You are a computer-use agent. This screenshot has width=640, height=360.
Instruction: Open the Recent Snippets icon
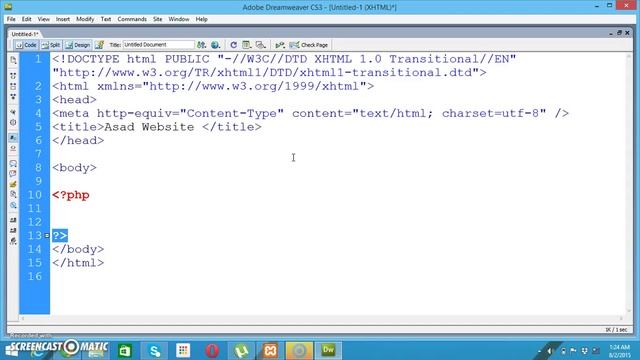tap(13, 195)
